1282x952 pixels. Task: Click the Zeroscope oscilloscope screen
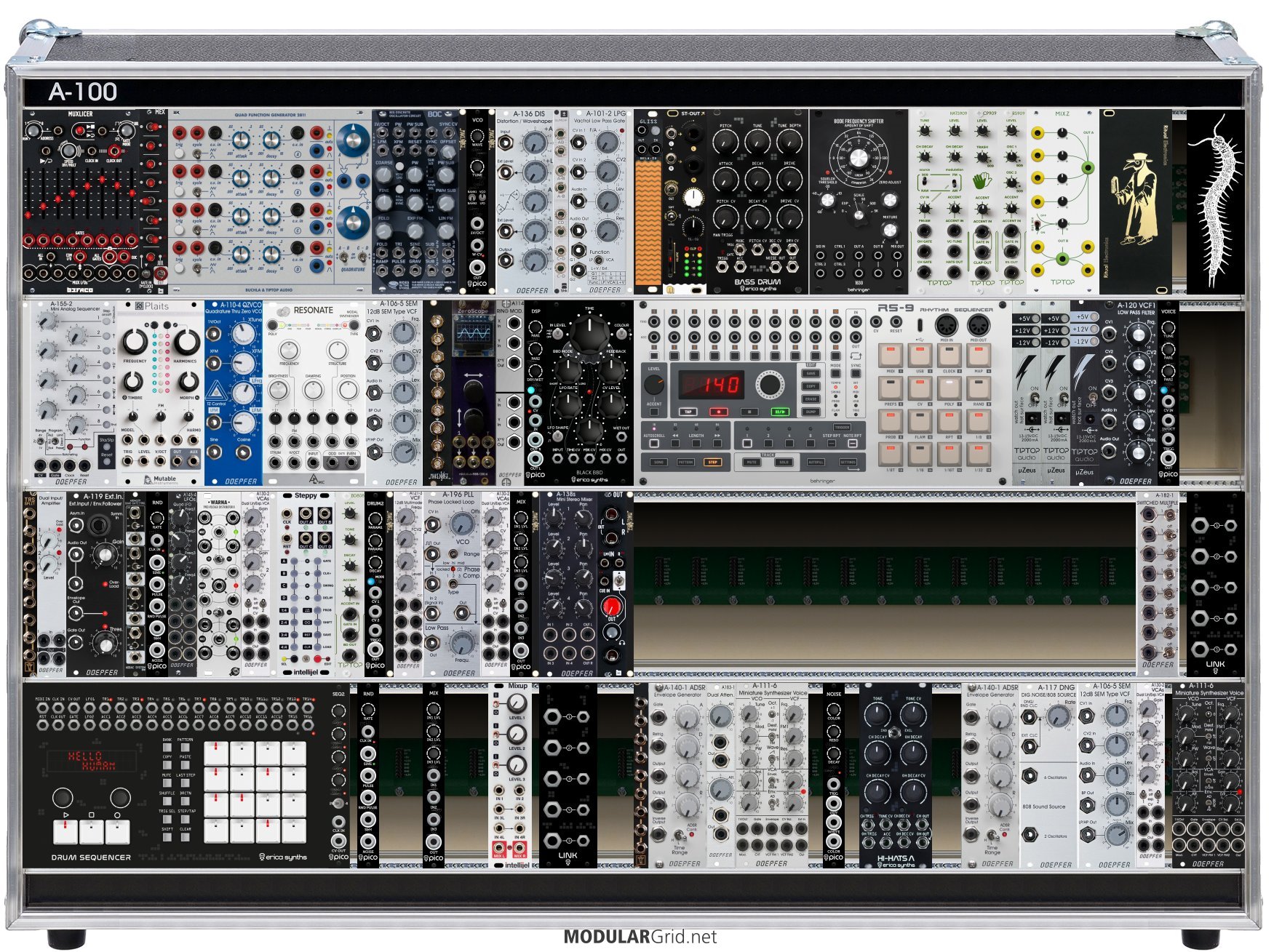coord(473,335)
